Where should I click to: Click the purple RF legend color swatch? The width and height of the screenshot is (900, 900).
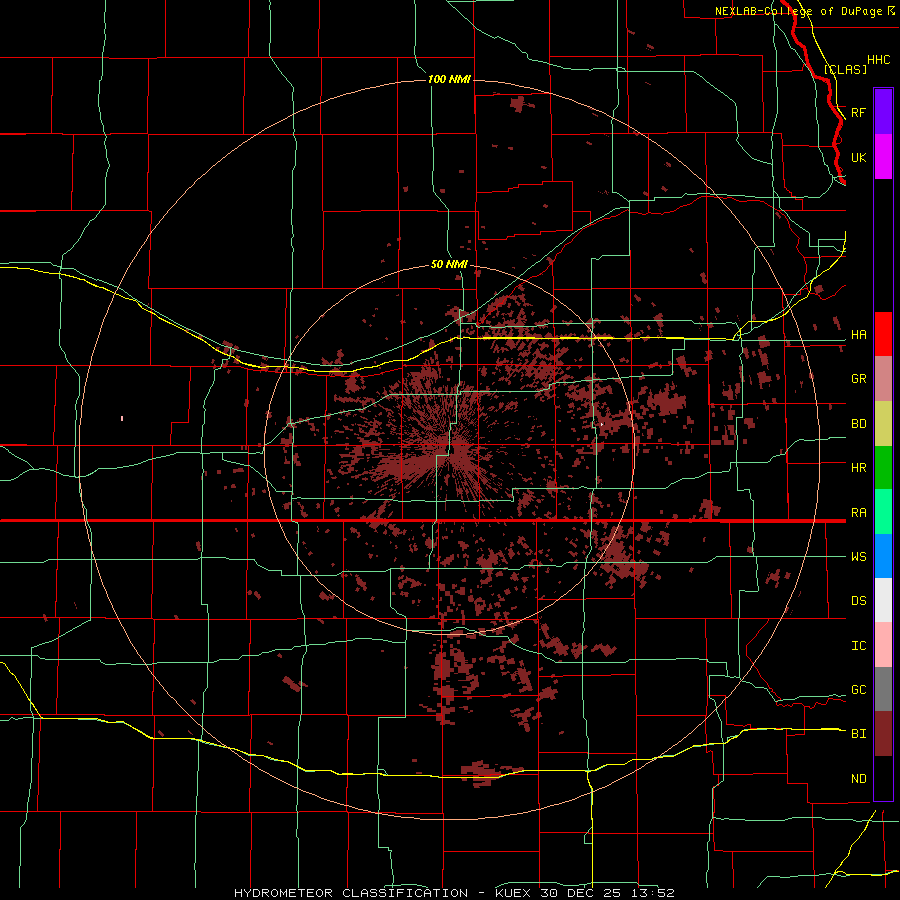point(883,112)
